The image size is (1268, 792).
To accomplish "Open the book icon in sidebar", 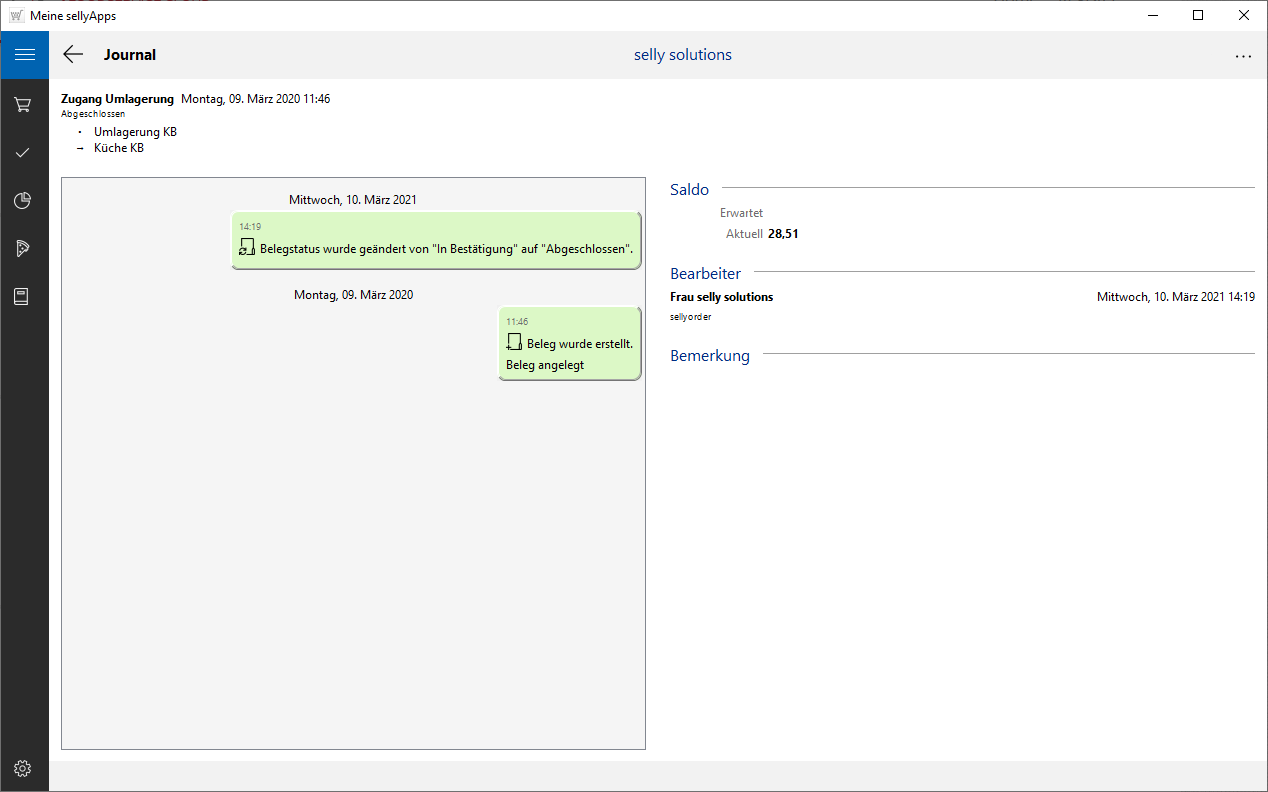I will click(23, 297).
